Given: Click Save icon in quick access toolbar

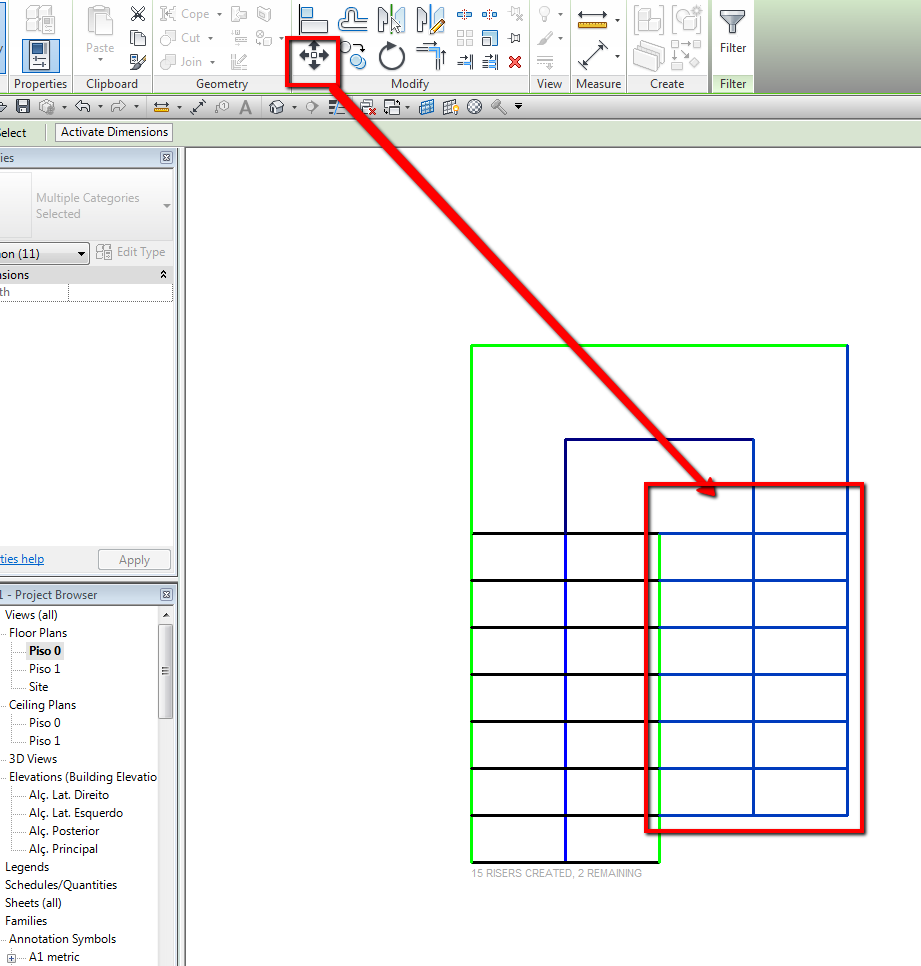Looking at the screenshot, I should click(23, 107).
